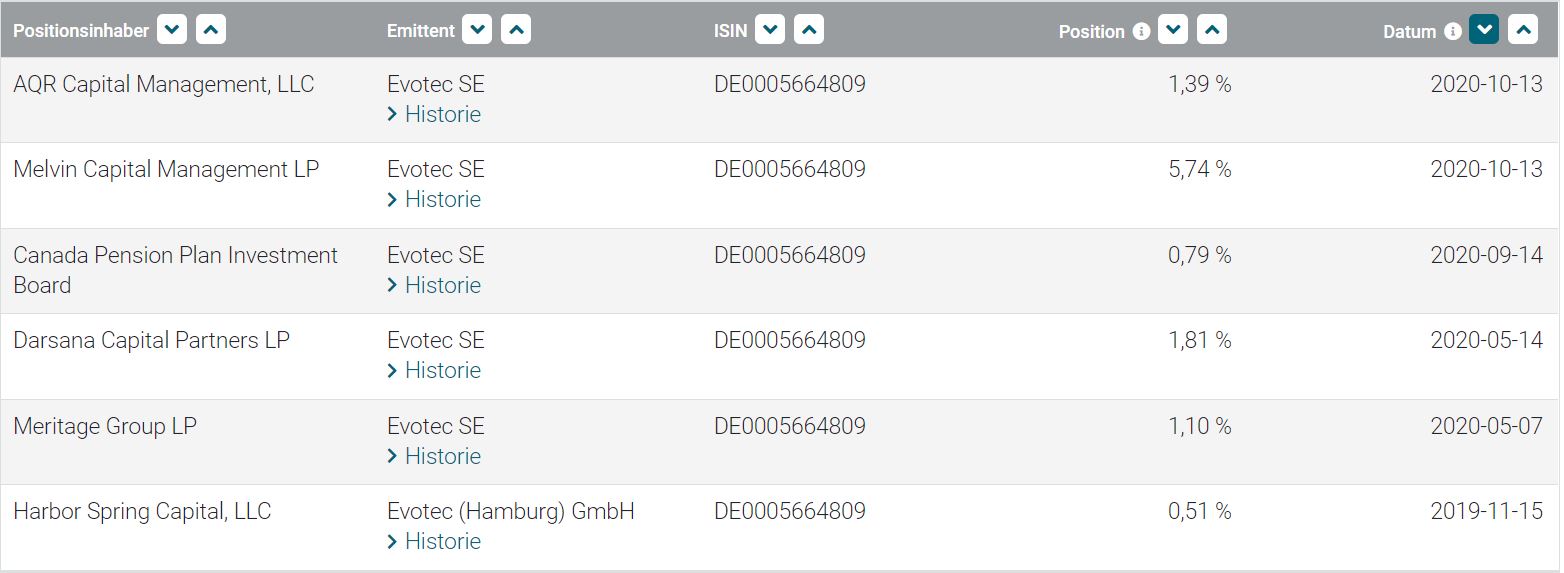Expand Historie for AQR Capital Management
The width and height of the screenshot is (1564, 573).
pyautogui.click(x=442, y=114)
